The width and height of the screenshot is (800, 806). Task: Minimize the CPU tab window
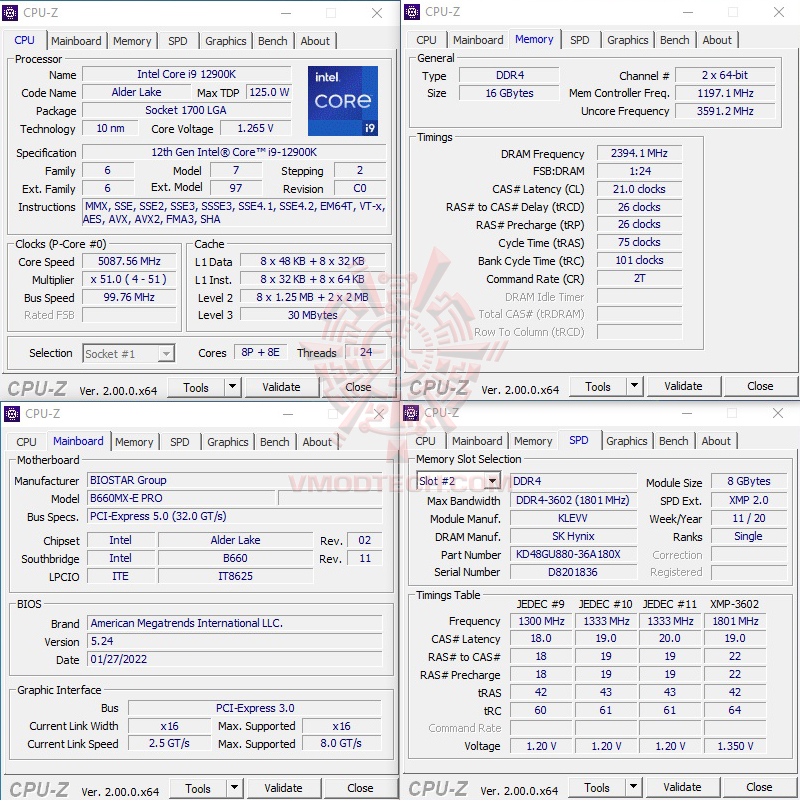click(x=286, y=13)
